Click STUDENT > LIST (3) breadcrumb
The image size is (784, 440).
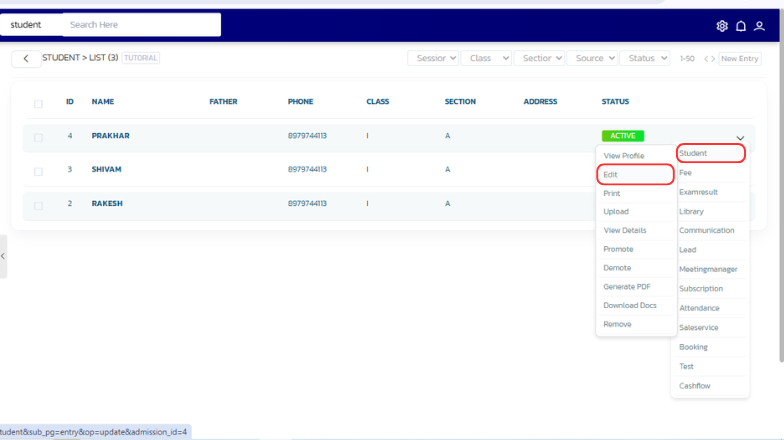click(80, 58)
